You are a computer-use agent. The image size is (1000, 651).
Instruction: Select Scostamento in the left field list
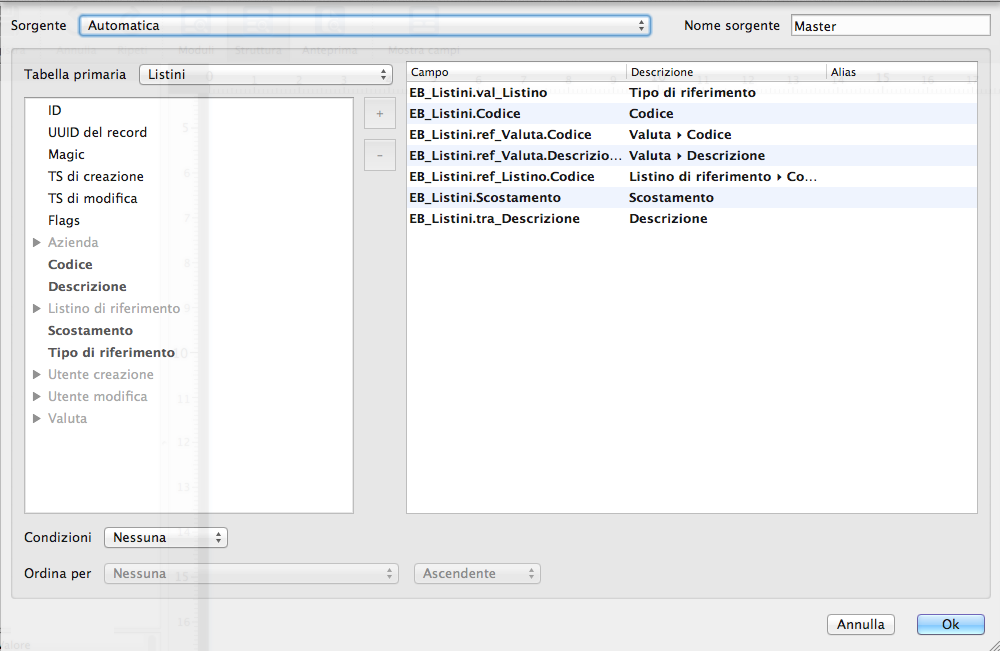[x=90, y=331]
